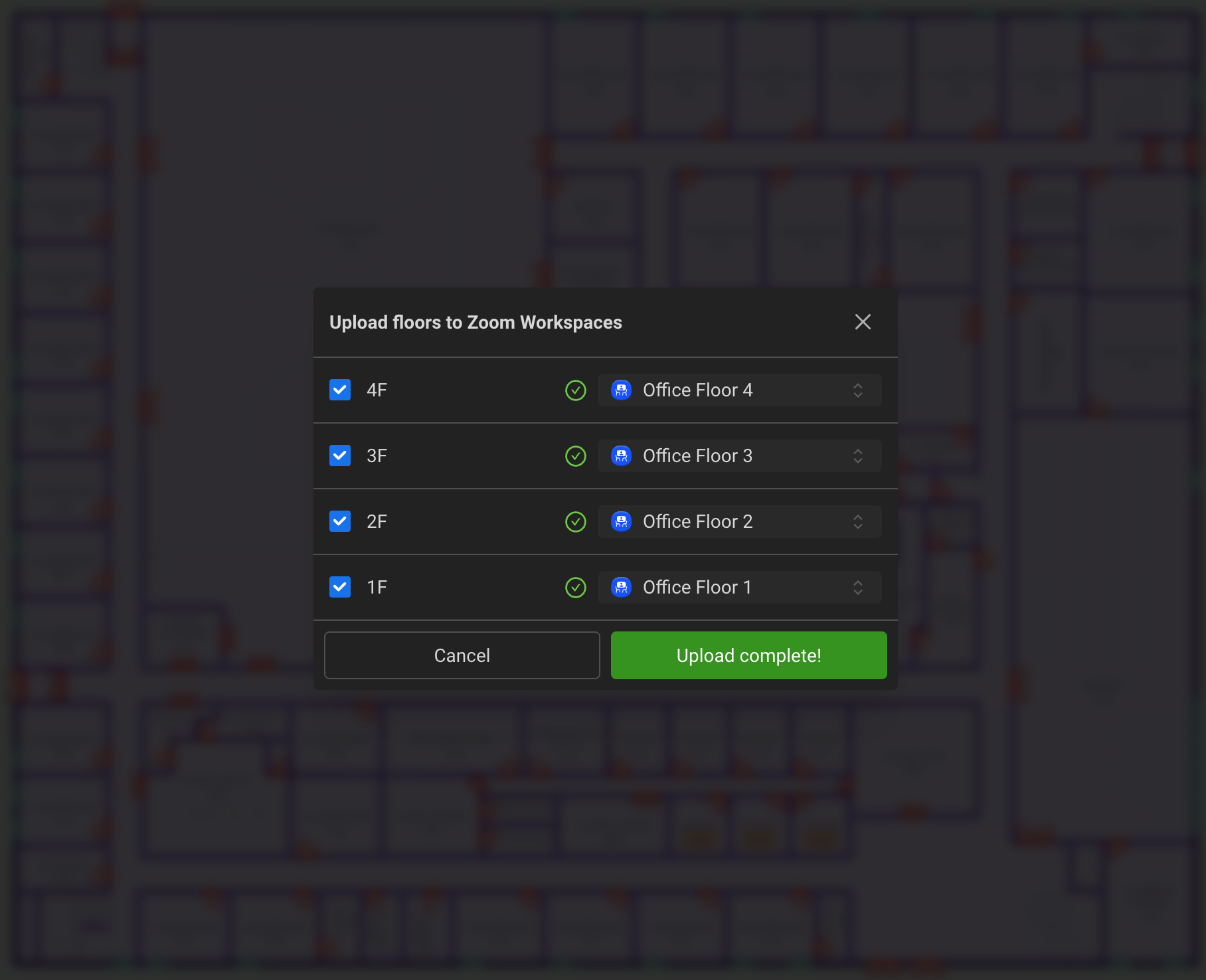Click the green Upload complete! button
The image size is (1206, 980).
click(748, 655)
